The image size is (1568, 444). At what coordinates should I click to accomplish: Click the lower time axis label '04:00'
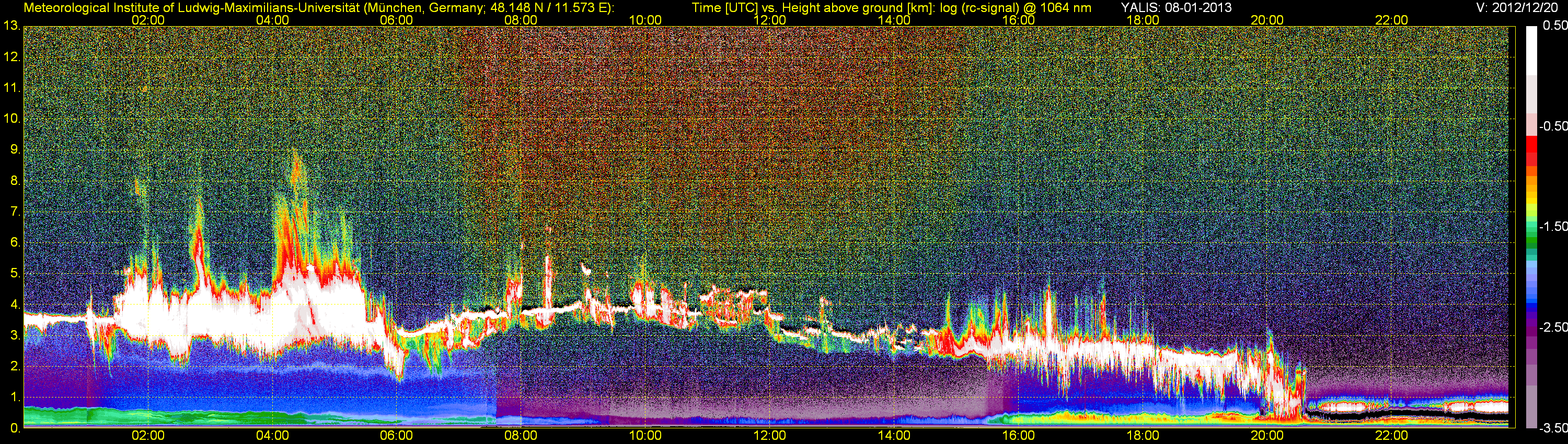(272, 436)
